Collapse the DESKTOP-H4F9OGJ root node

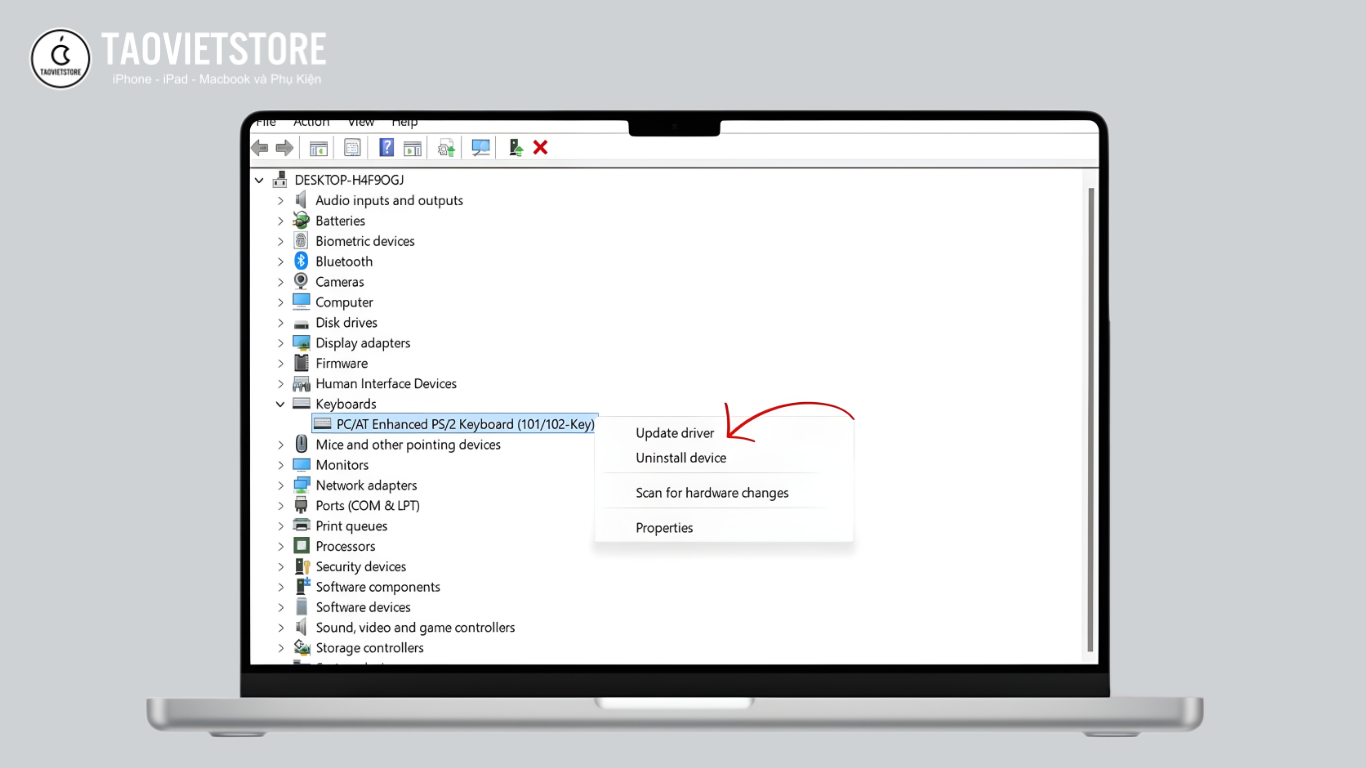tap(260, 180)
